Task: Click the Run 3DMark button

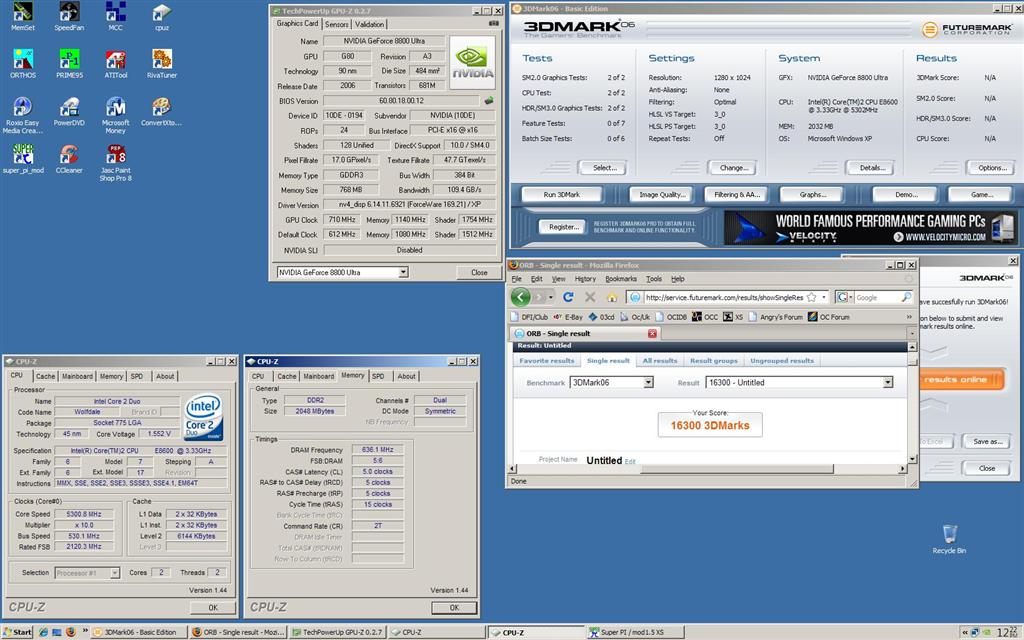Action: [562, 195]
